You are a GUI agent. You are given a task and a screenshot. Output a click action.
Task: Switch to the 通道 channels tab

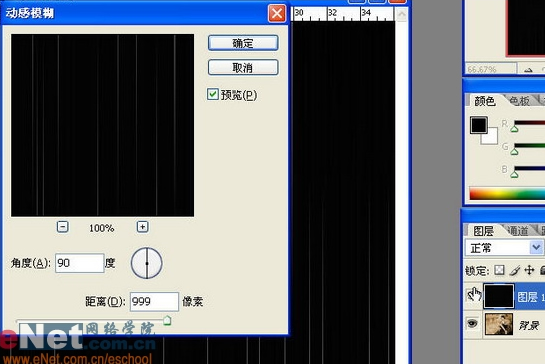coord(518,230)
